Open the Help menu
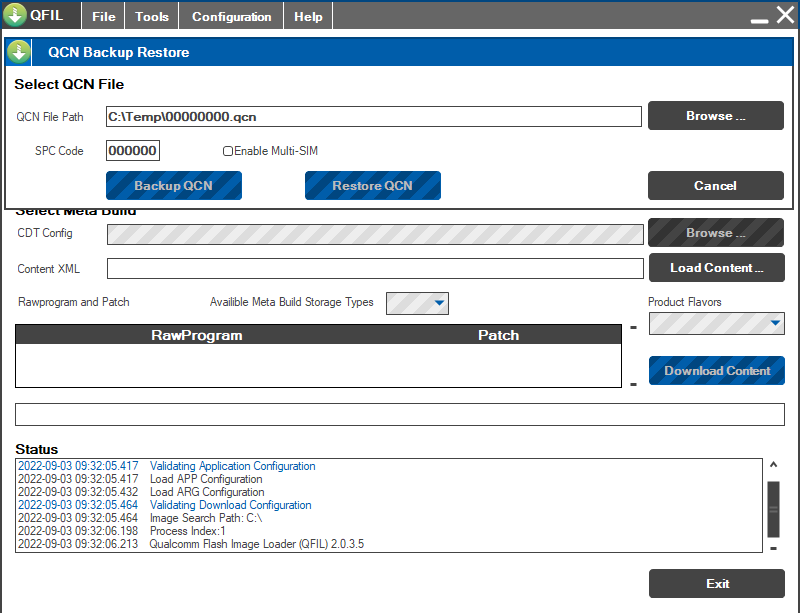800x613 pixels. (308, 16)
